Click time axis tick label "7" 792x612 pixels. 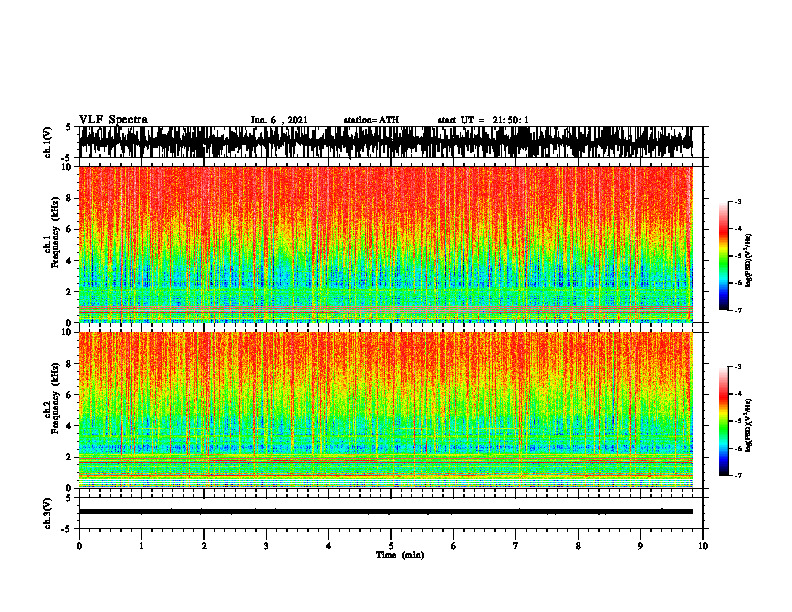pos(516,546)
